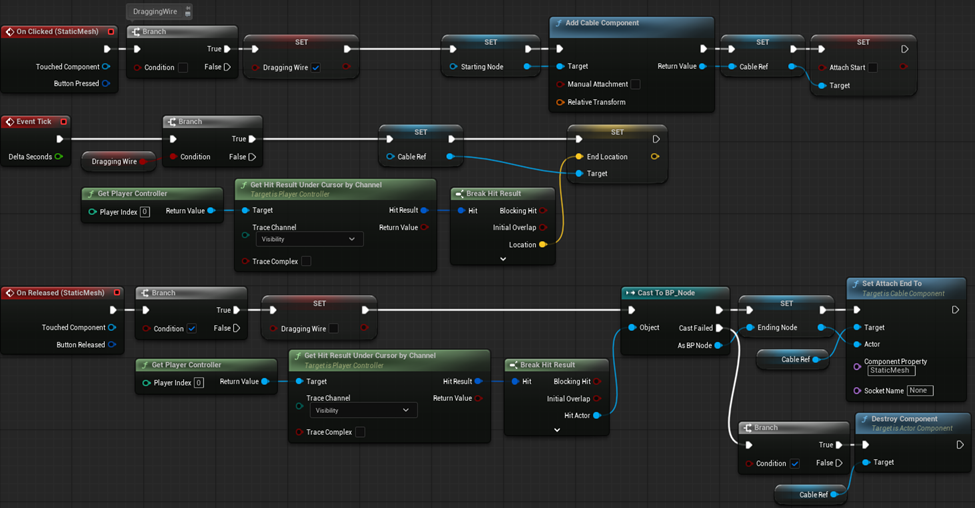The image size is (975, 508).
Task: Select Cable Ref getter wired to Destroy Component
Action: click(810, 495)
